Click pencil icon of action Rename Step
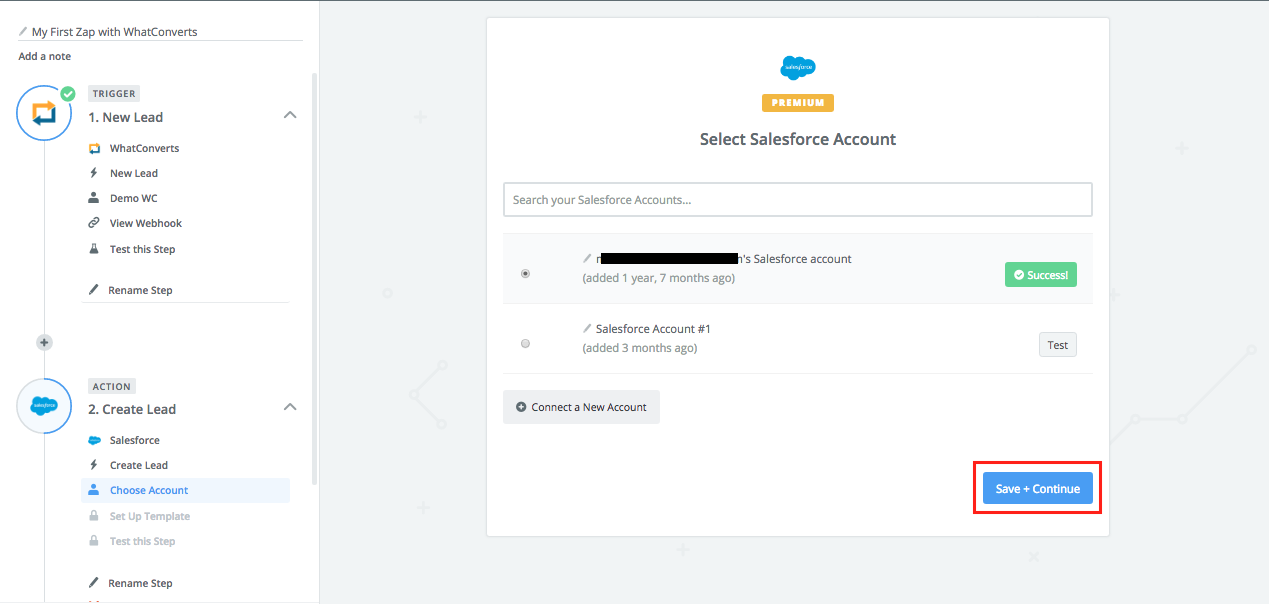Image resolution: width=1269 pixels, height=604 pixels. click(94, 583)
